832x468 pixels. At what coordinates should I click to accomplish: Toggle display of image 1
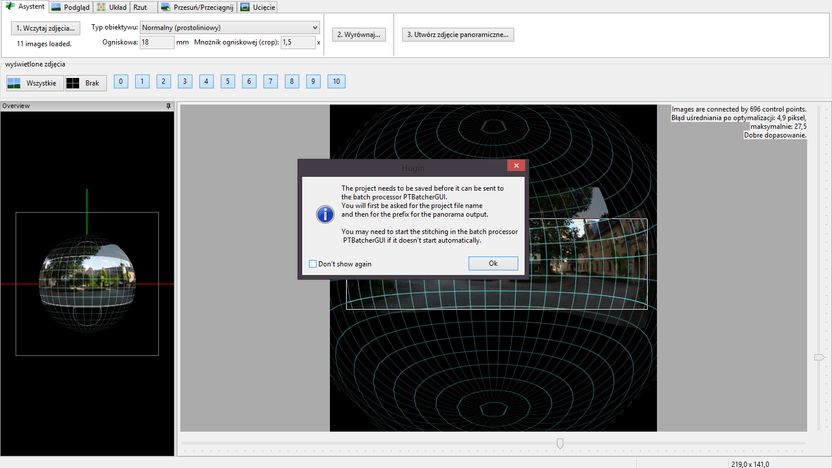pos(142,81)
